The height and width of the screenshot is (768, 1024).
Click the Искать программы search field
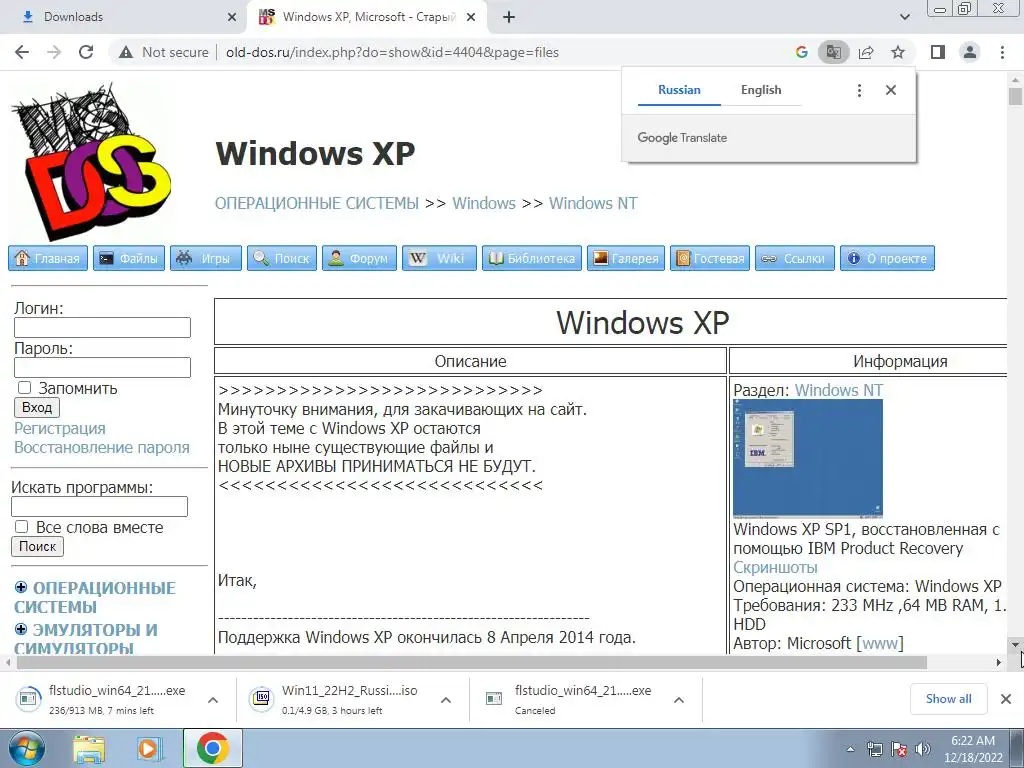(99, 506)
